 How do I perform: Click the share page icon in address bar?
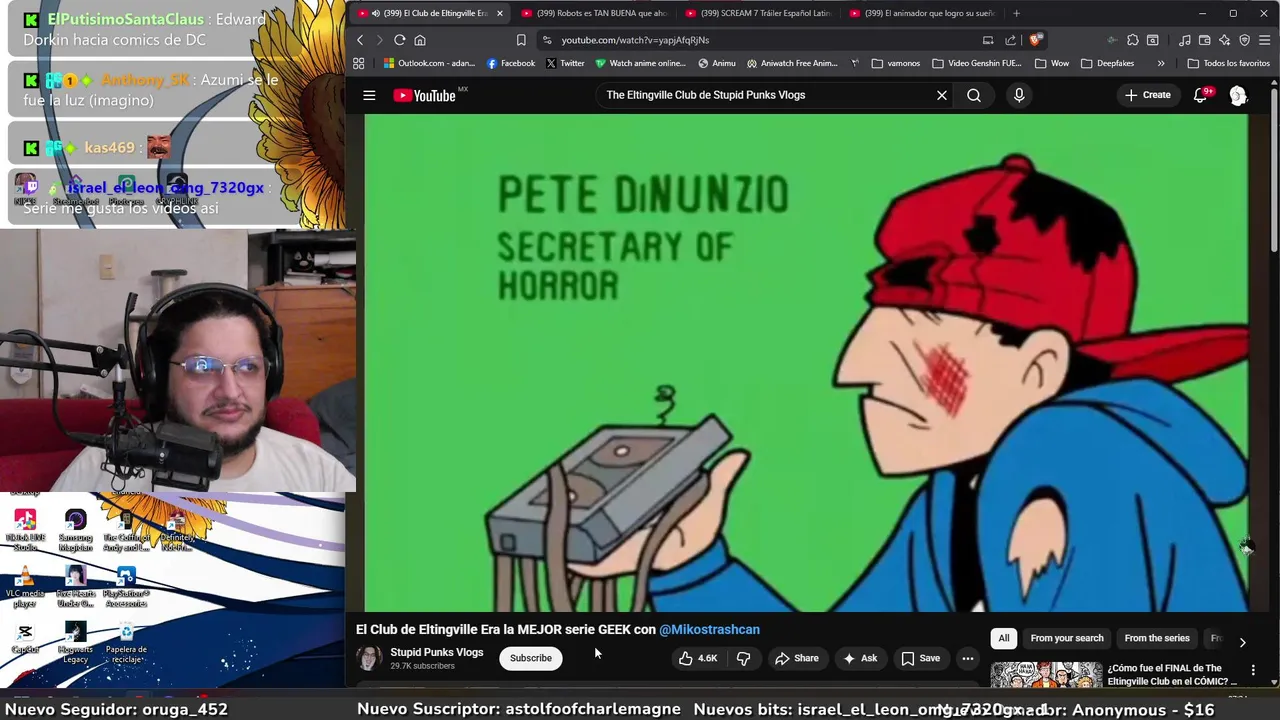[x=1010, y=40]
